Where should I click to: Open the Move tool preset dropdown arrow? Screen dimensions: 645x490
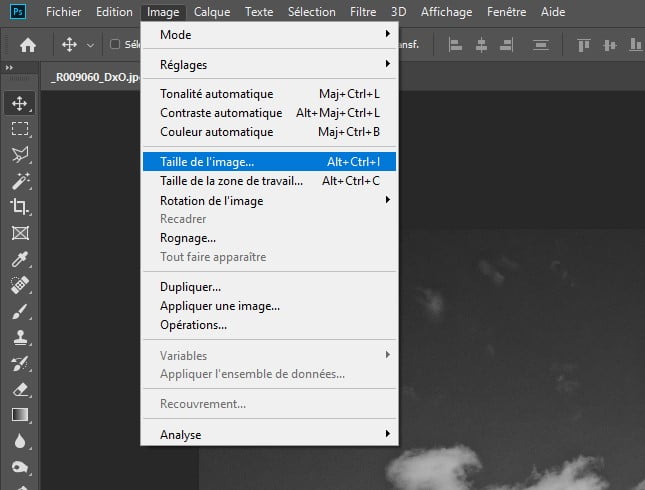pyautogui.click(x=90, y=45)
